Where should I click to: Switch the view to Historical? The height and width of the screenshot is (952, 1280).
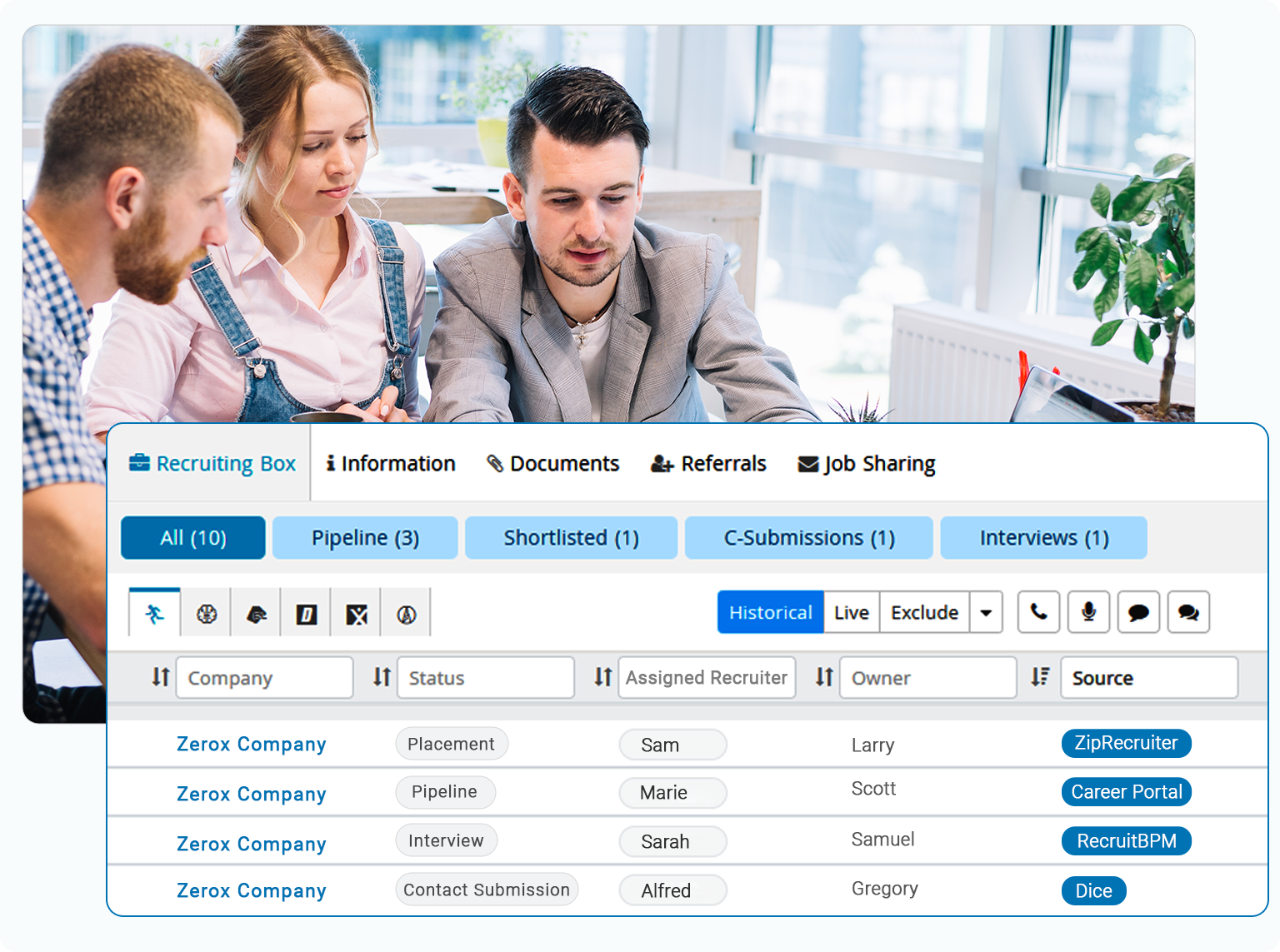(769, 612)
